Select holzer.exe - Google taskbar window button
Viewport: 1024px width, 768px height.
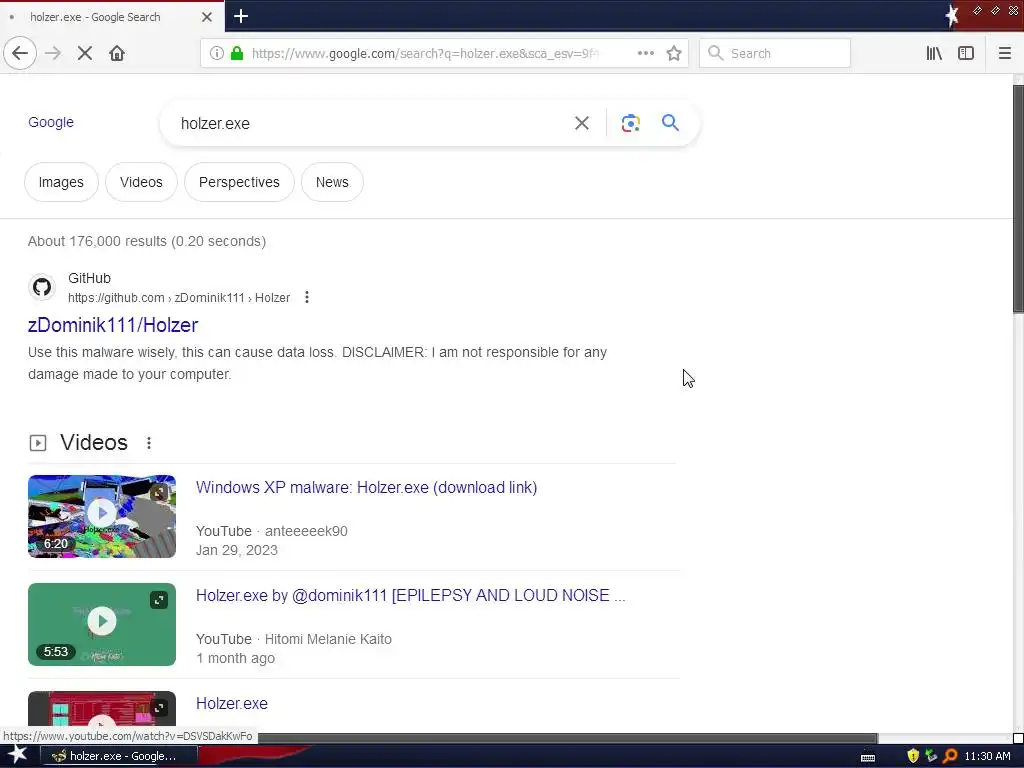pos(118,756)
